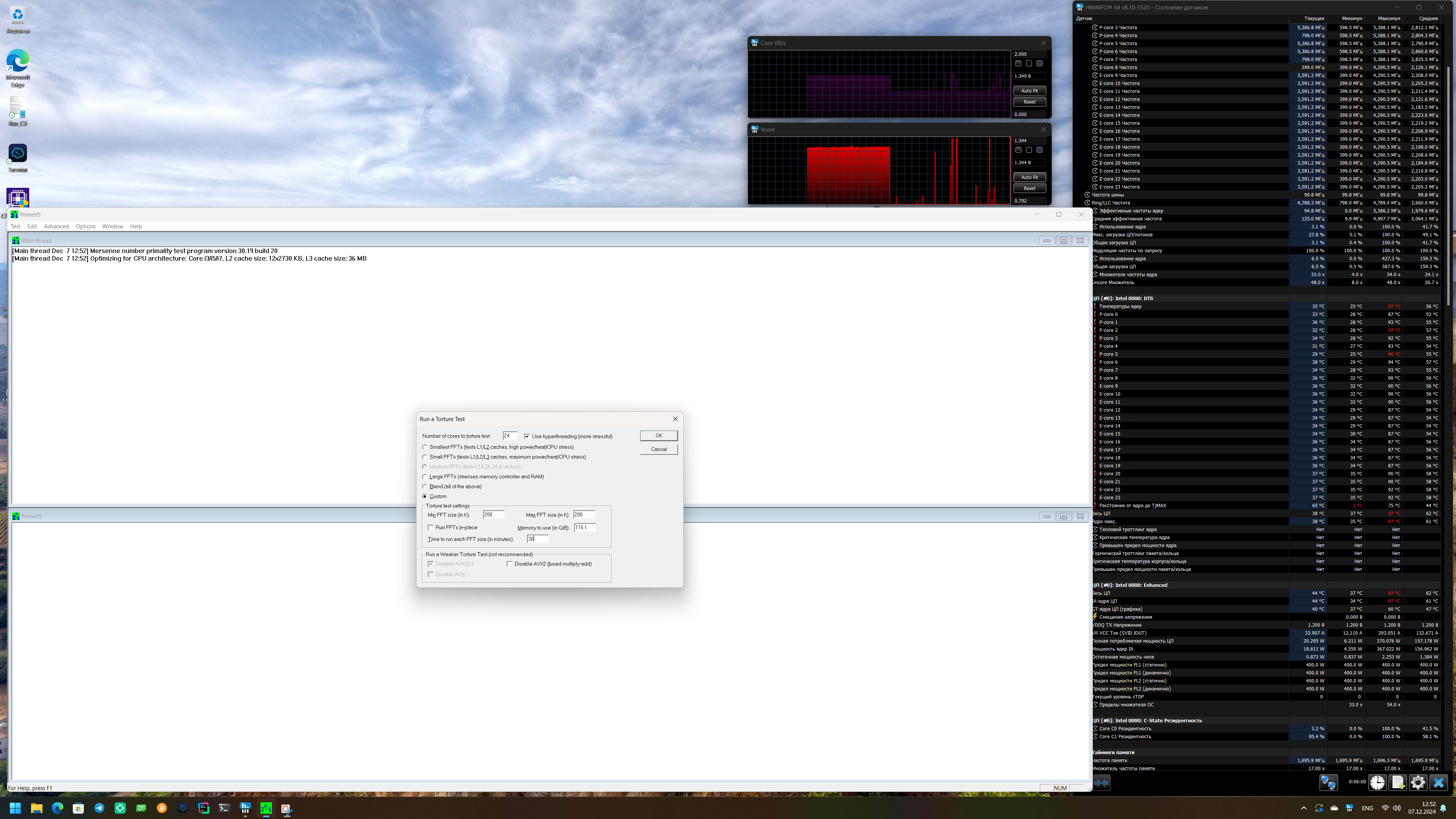Click the HWiNFO network monitors icon
Viewport: 1456px width, 819px height.
[x=1328, y=782]
